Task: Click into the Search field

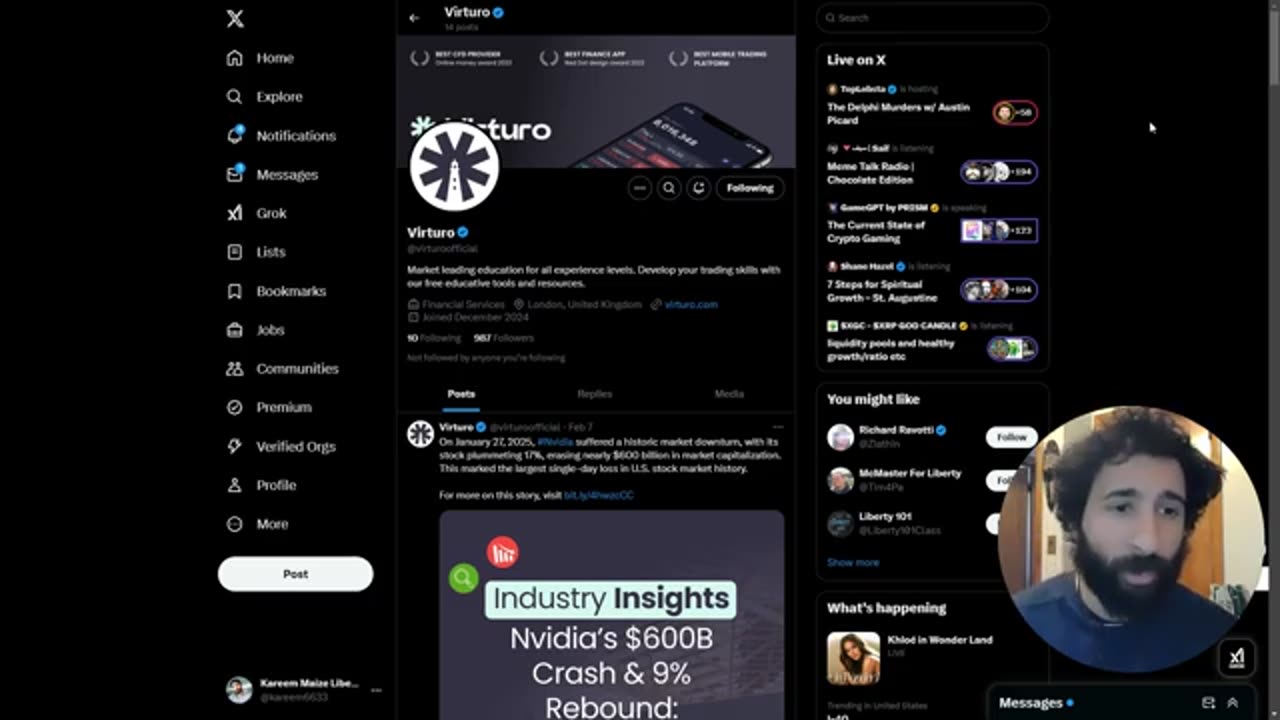Action: pyautogui.click(x=932, y=18)
